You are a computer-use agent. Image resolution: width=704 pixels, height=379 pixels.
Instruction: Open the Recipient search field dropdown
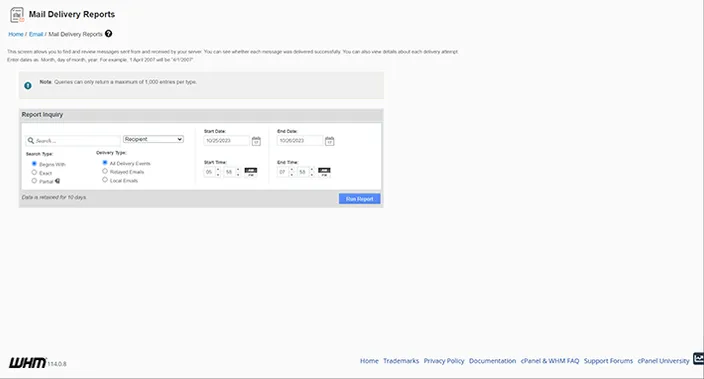(153, 139)
